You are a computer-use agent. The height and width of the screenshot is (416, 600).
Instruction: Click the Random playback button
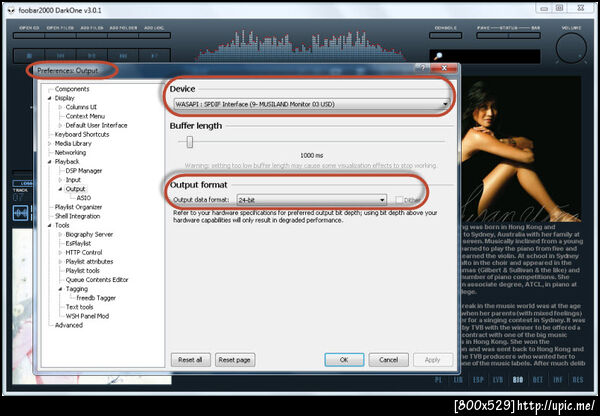tap(154, 56)
